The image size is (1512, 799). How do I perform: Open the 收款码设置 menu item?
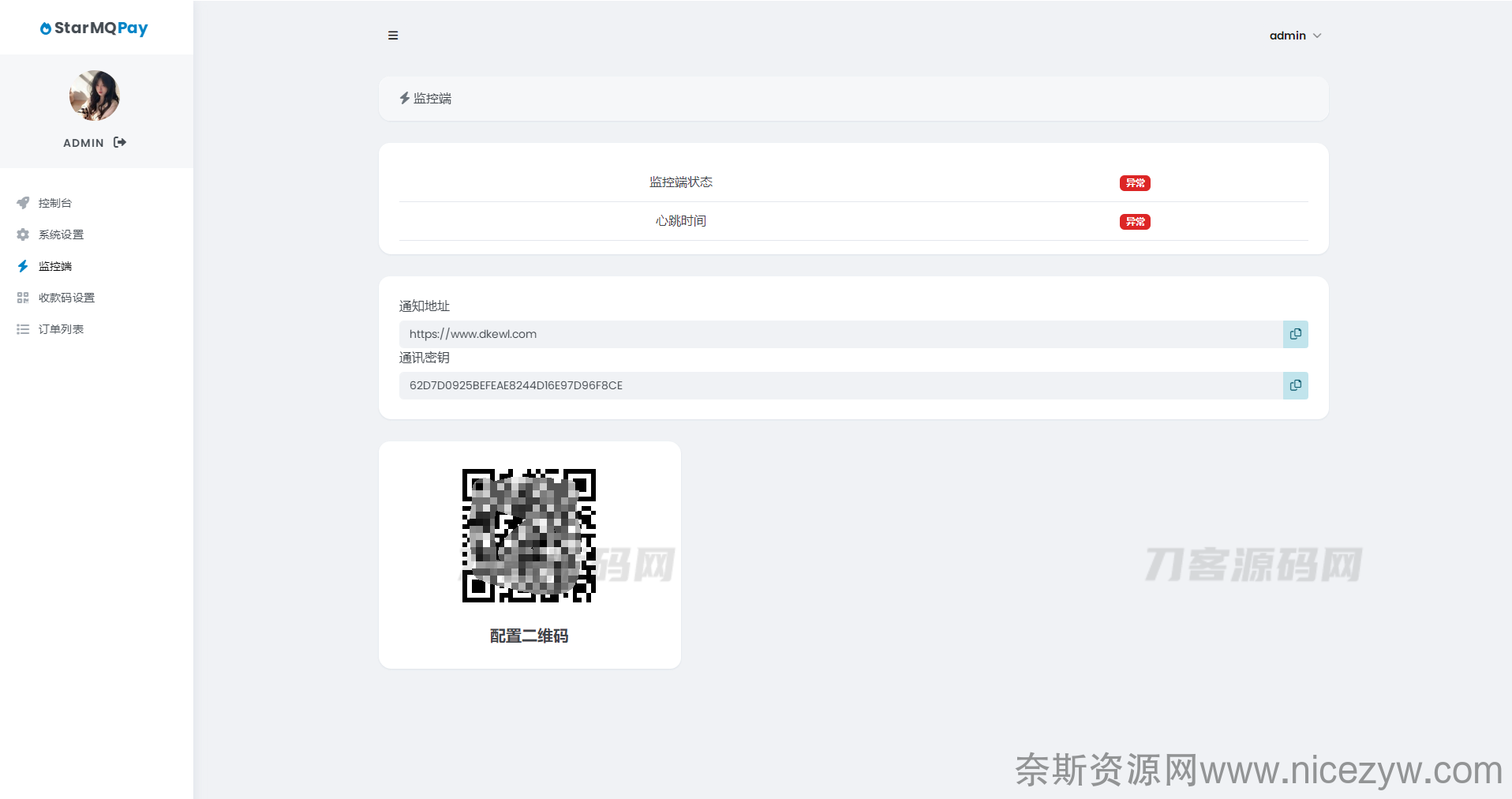(x=66, y=298)
